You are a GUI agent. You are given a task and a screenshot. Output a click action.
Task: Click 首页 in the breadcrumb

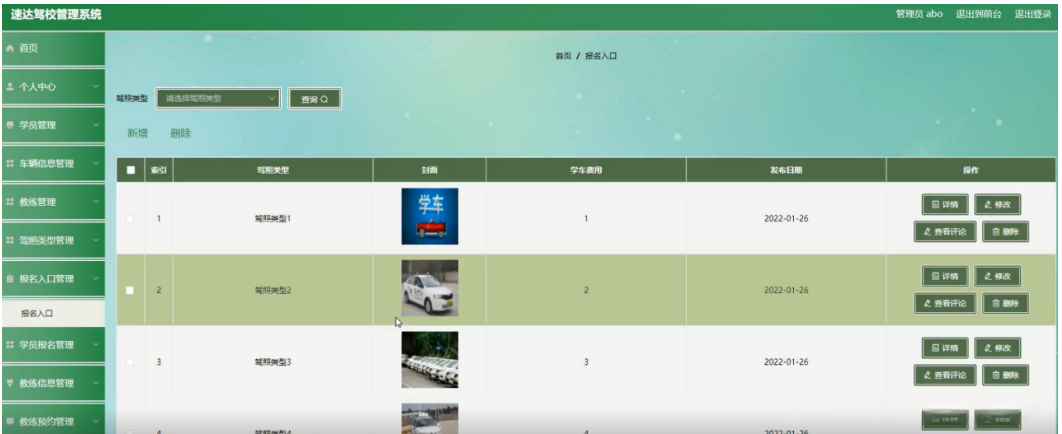pos(564,56)
